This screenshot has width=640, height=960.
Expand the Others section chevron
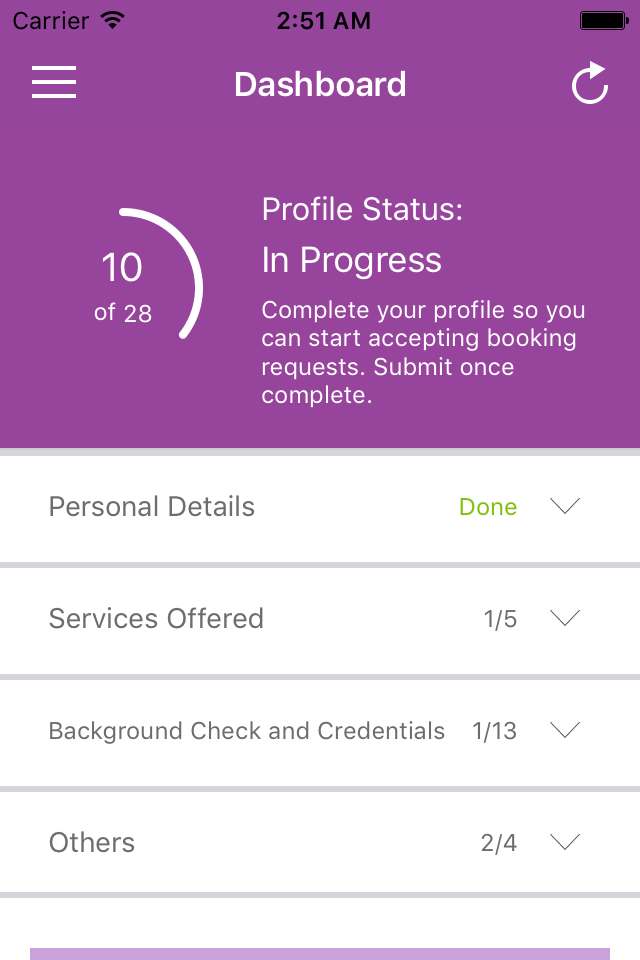(565, 842)
